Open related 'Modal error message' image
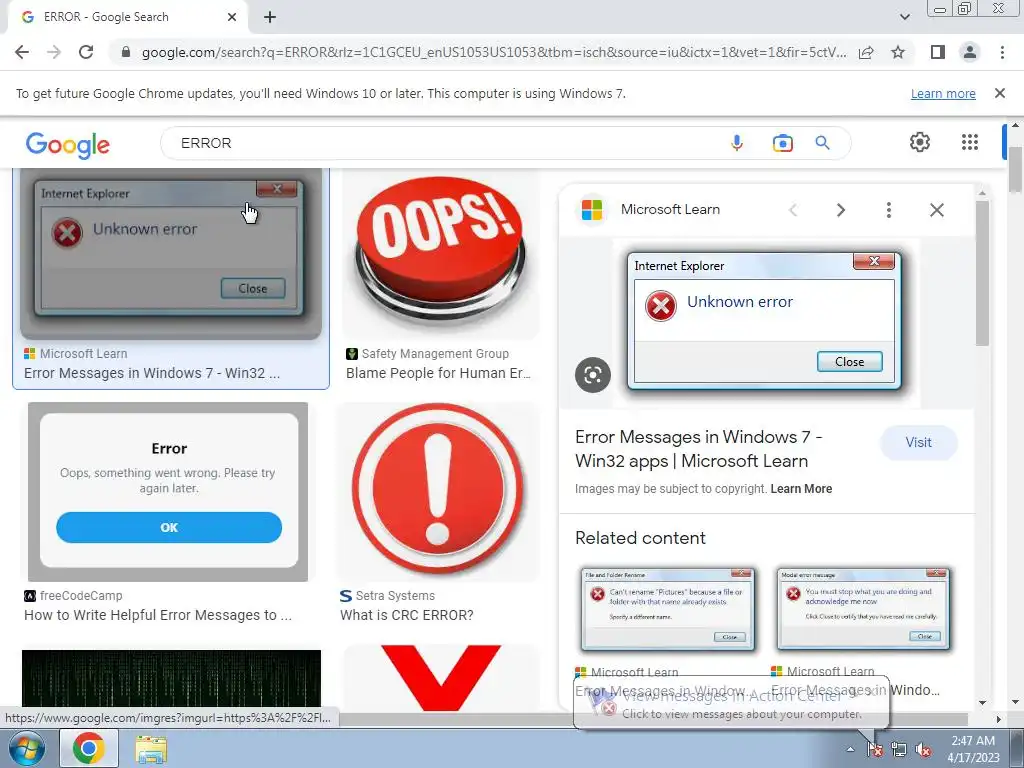 863,609
